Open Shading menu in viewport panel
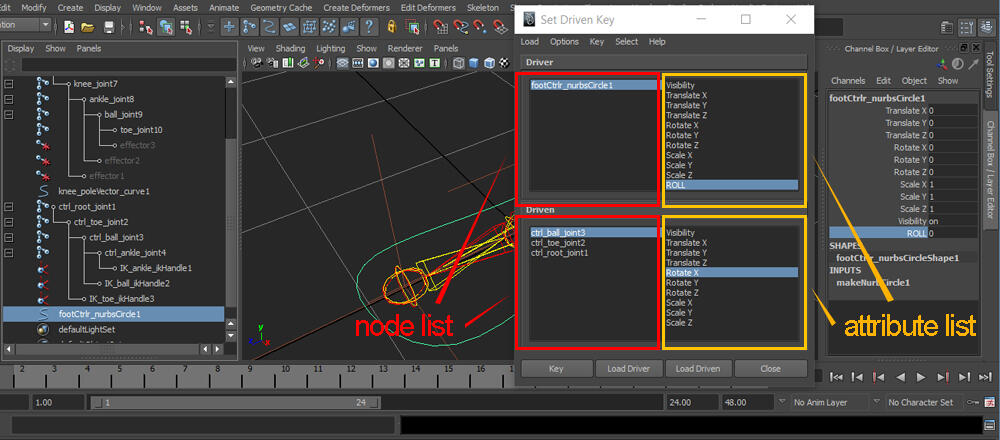1000x440 pixels. (x=290, y=48)
